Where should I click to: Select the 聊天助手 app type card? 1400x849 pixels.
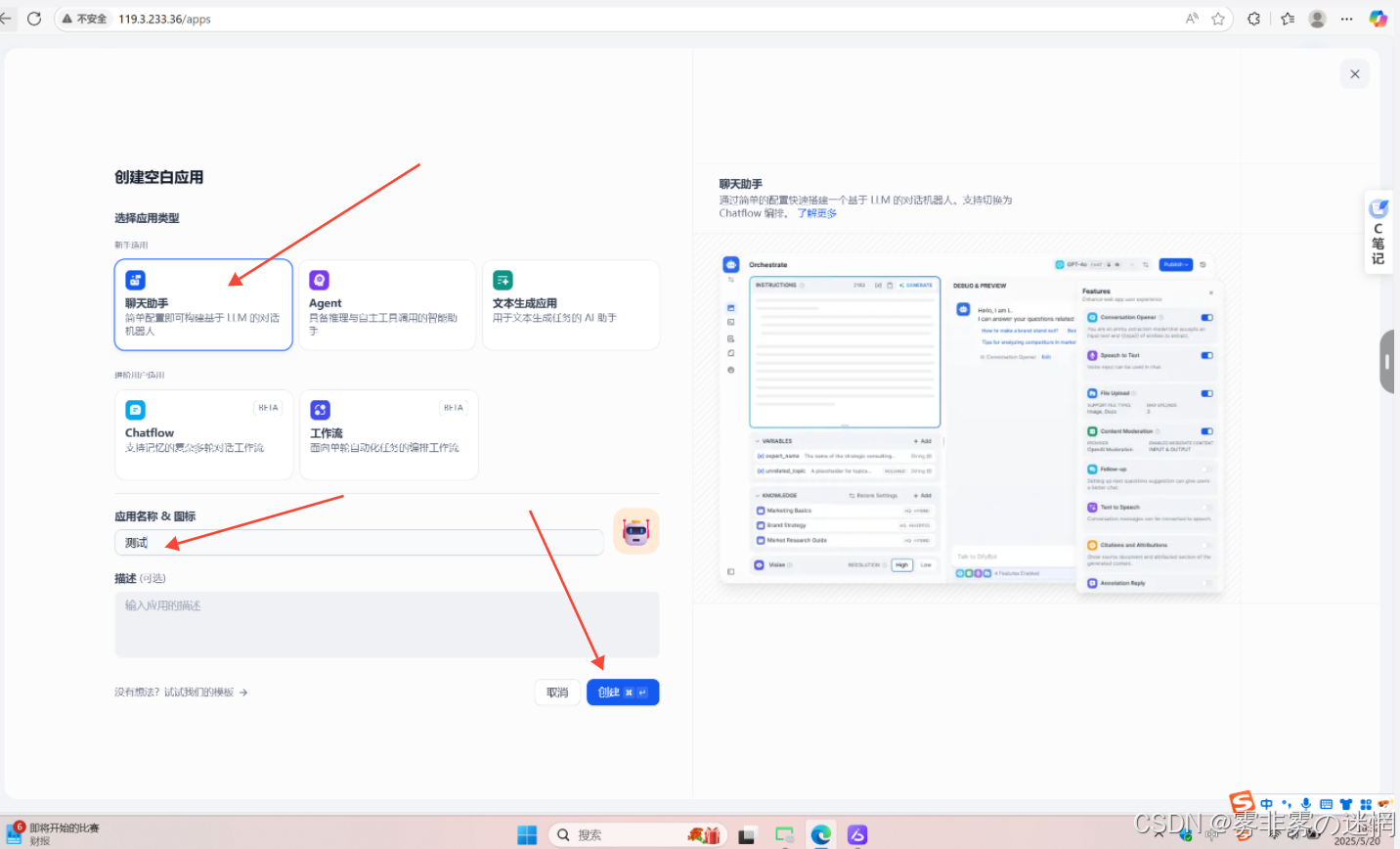203,304
